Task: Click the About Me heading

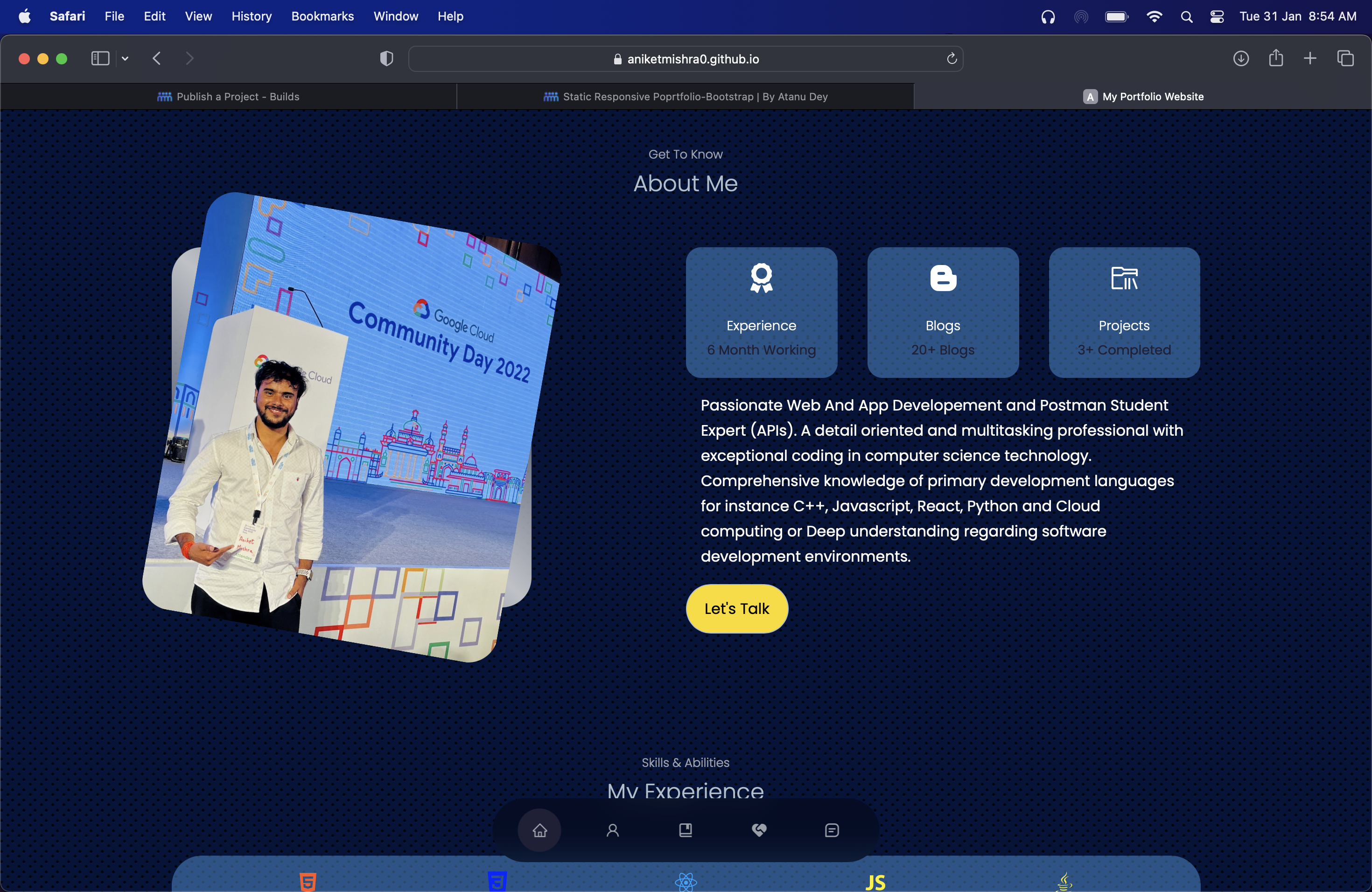Action: [686, 183]
